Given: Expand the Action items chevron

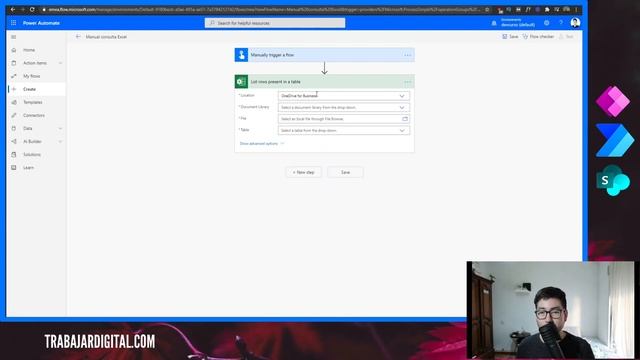Looking at the screenshot, I should click(x=60, y=63).
